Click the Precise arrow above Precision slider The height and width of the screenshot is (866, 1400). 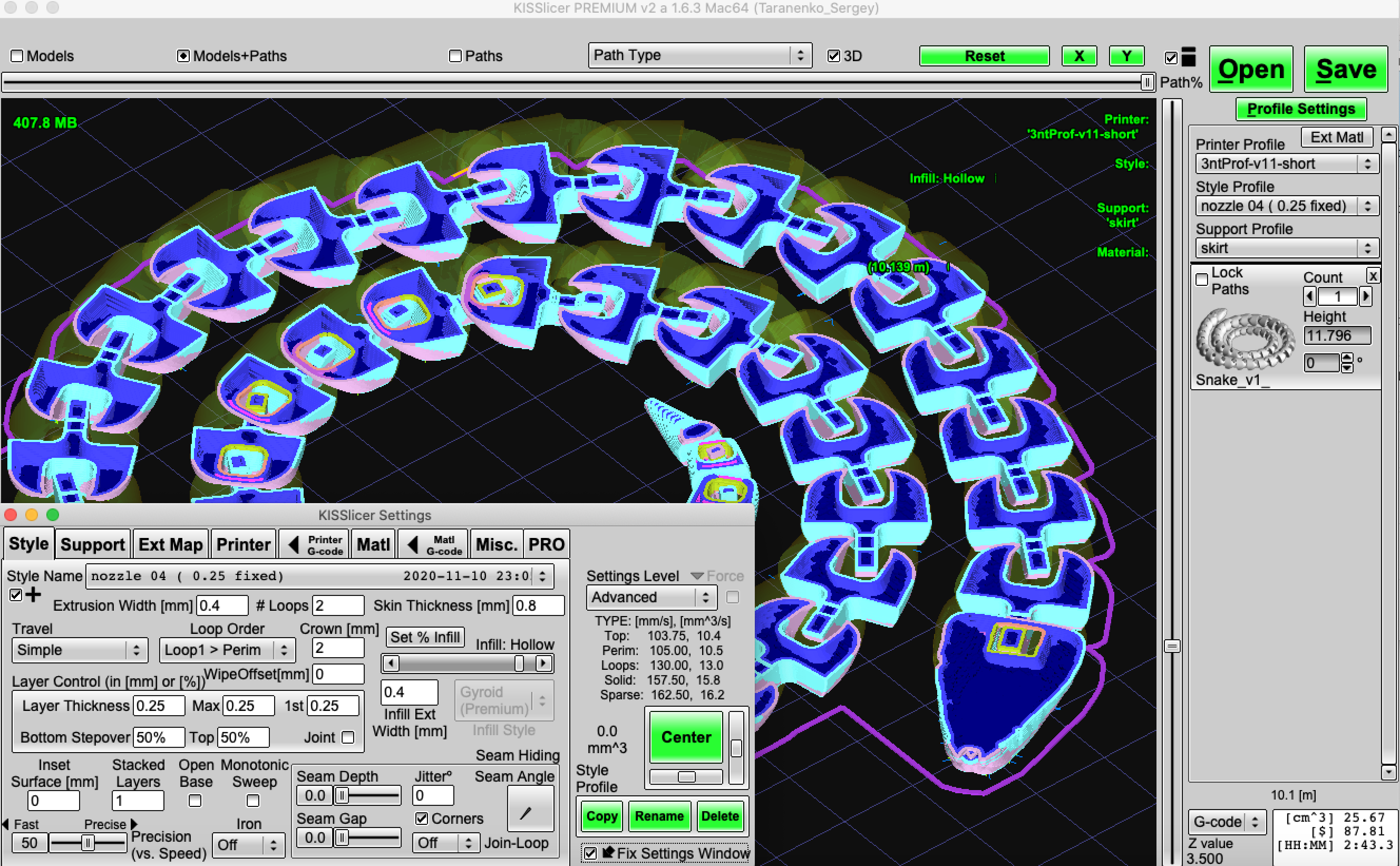pyautogui.click(x=134, y=824)
